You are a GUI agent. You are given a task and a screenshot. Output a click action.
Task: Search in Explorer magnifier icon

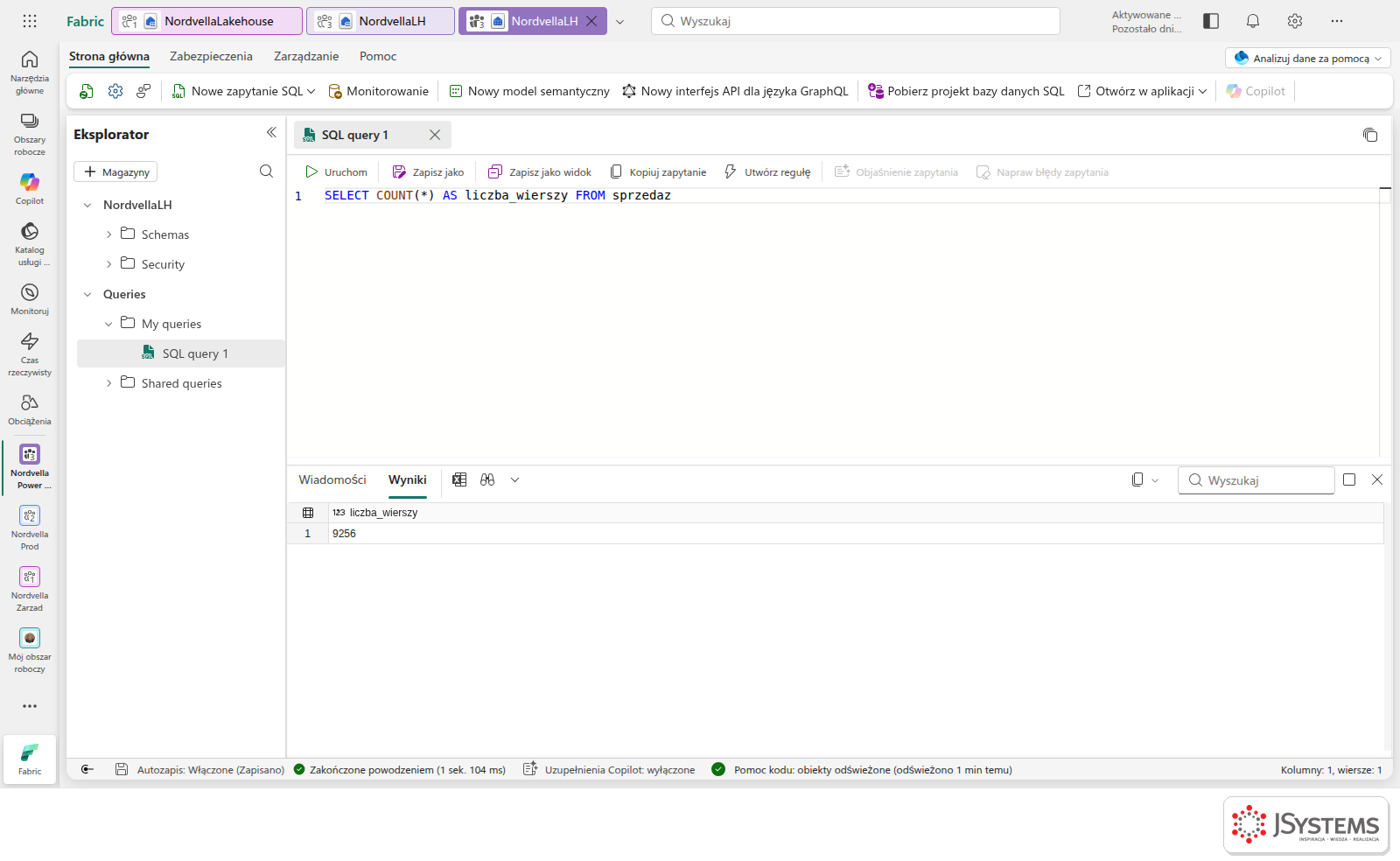point(267,171)
